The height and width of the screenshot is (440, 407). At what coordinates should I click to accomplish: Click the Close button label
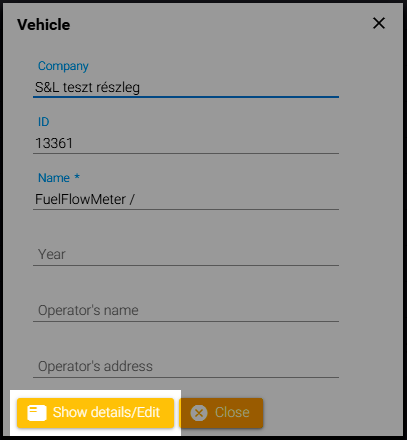click(232, 413)
